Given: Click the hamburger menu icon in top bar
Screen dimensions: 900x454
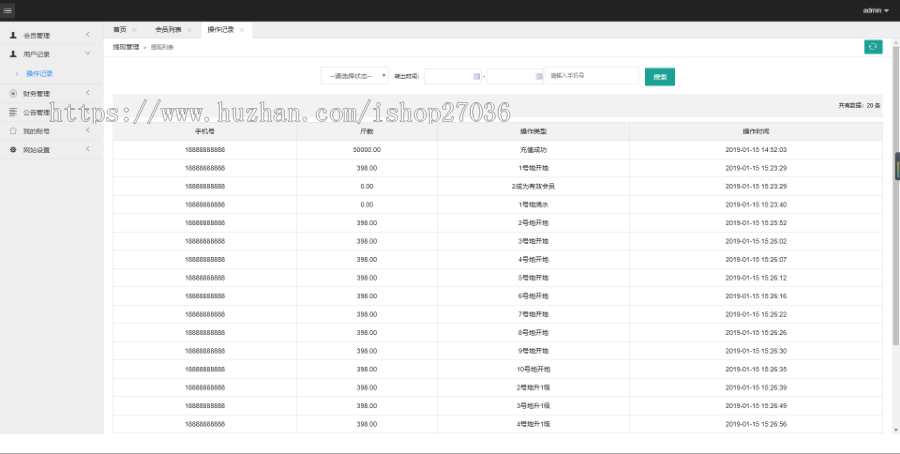Looking at the screenshot, I should click(8, 10).
